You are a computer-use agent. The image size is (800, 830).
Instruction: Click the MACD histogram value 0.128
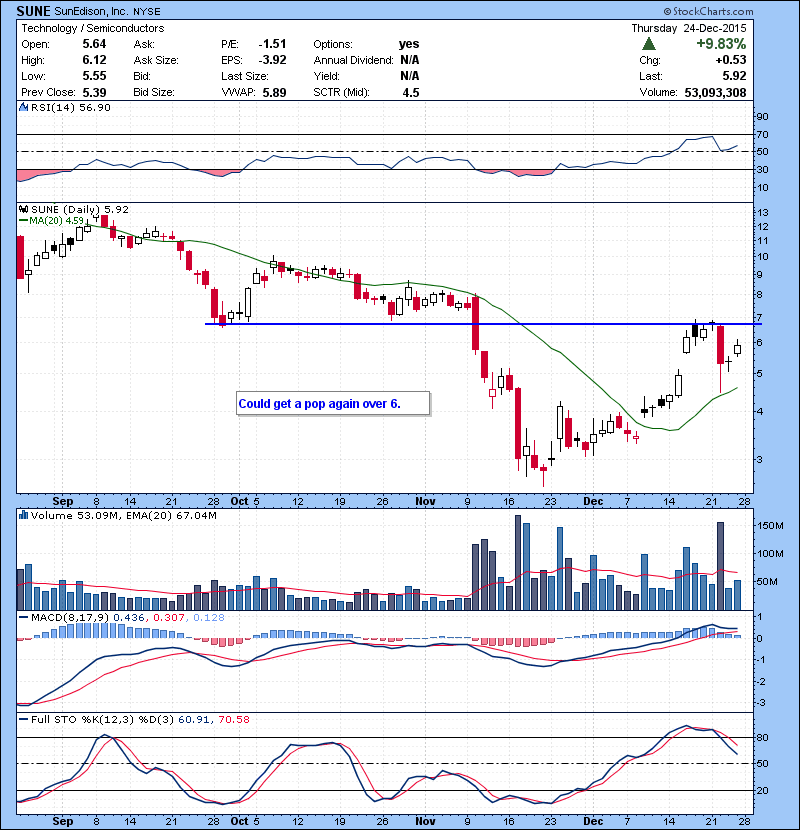tap(209, 617)
